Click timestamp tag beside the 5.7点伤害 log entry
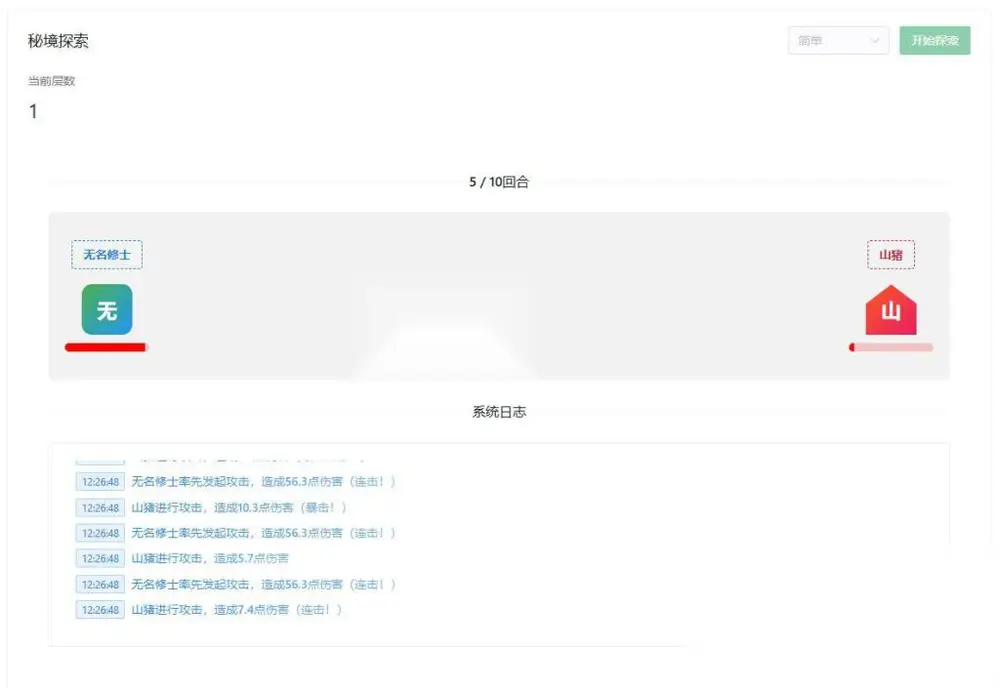Image resolution: width=1000 pixels, height=688 pixels. [99, 559]
